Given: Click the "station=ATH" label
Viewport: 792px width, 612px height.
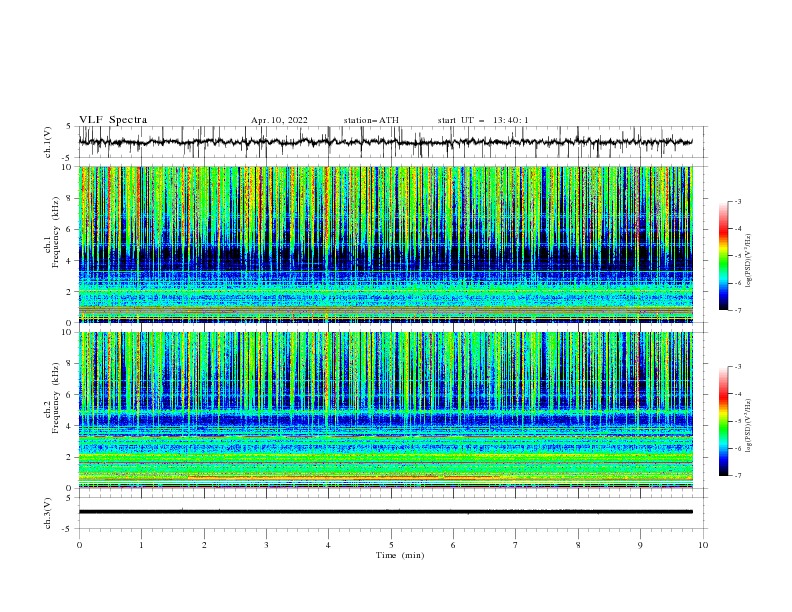Looking at the screenshot, I should [x=371, y=120].
